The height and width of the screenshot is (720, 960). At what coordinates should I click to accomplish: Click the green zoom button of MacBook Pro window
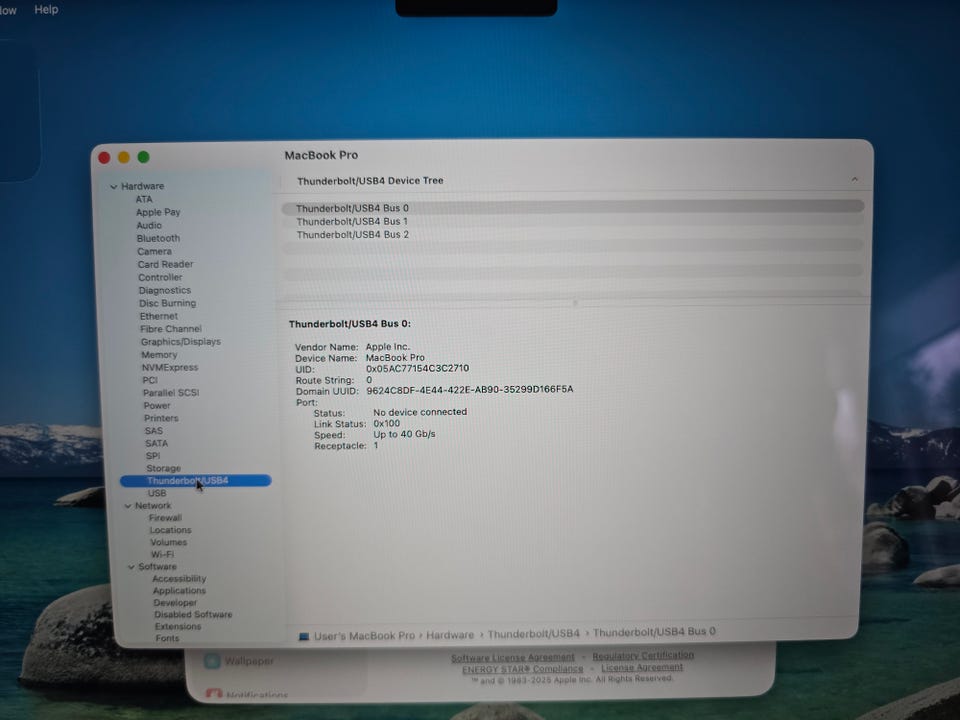click(x=143, y=157)
